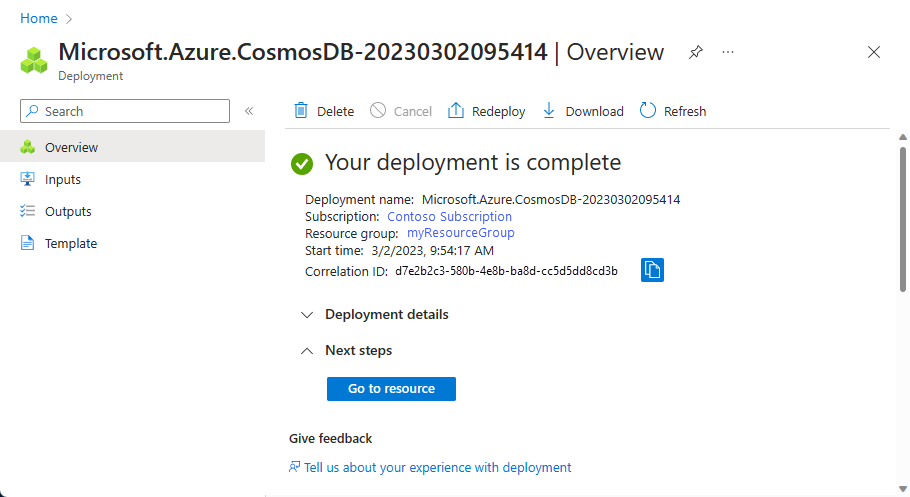Click the Home breadcrumb link
The width and height of the screenshot is (910, 497).
[x=38, y=18]
